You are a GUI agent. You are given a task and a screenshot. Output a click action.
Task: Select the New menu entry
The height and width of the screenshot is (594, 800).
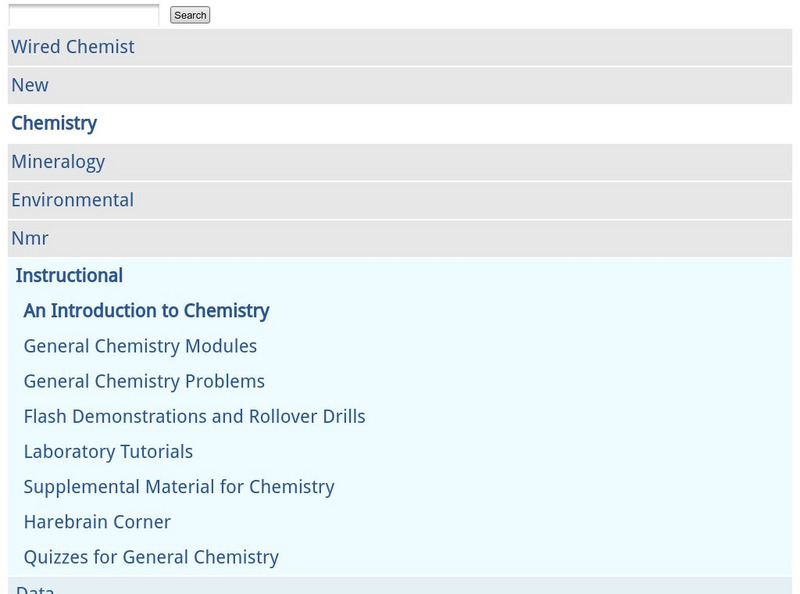[x=30, y=85]
